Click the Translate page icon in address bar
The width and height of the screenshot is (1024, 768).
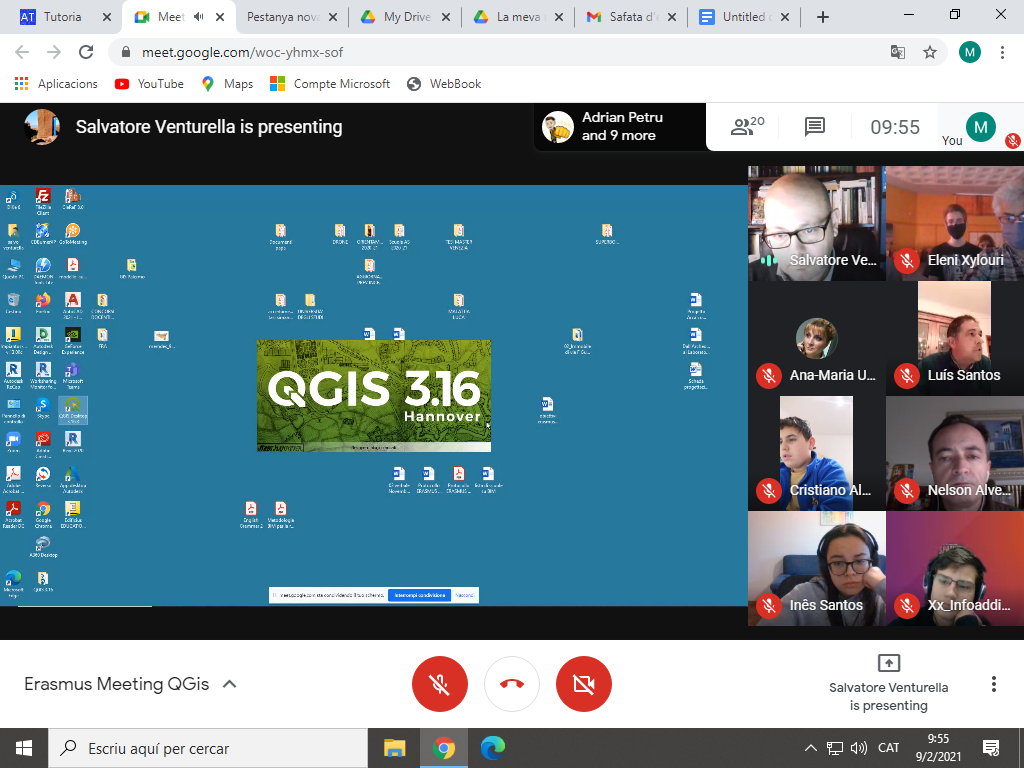click(898, 52)
